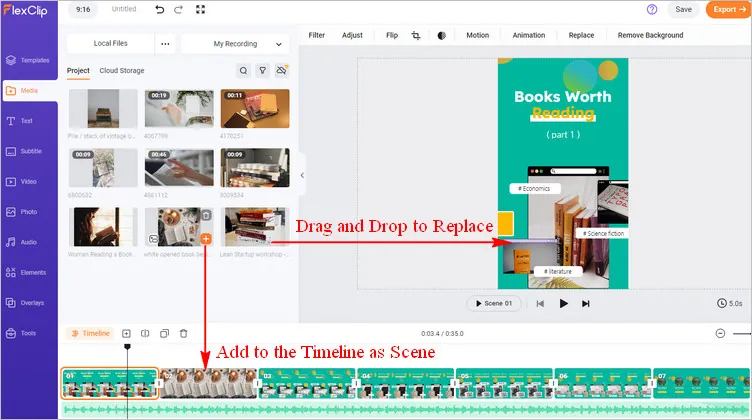Click the replace icon on white book thumbnail
The width and height of the screenshot is (752, 420).
coord(153,239)
